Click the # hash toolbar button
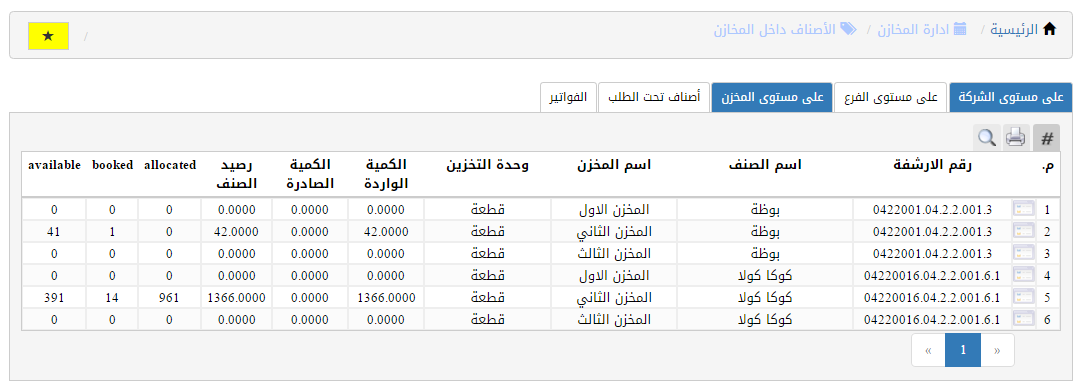 click(1046, 138)
